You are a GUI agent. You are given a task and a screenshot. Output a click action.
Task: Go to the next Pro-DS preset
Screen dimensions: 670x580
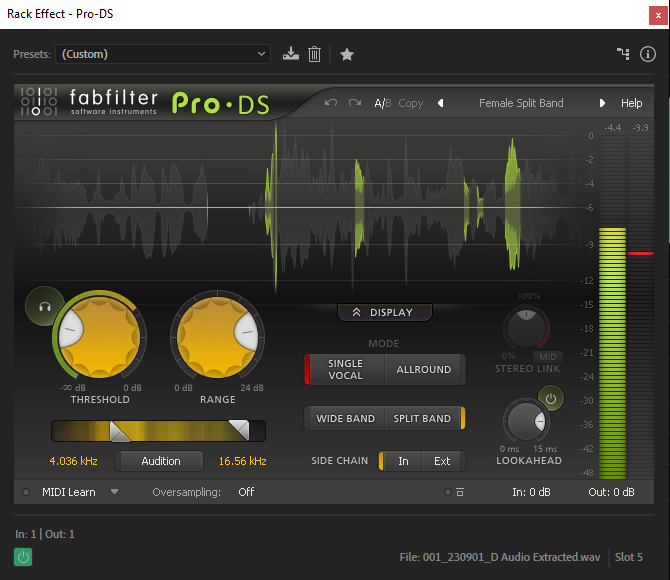(x=602, y=103)
